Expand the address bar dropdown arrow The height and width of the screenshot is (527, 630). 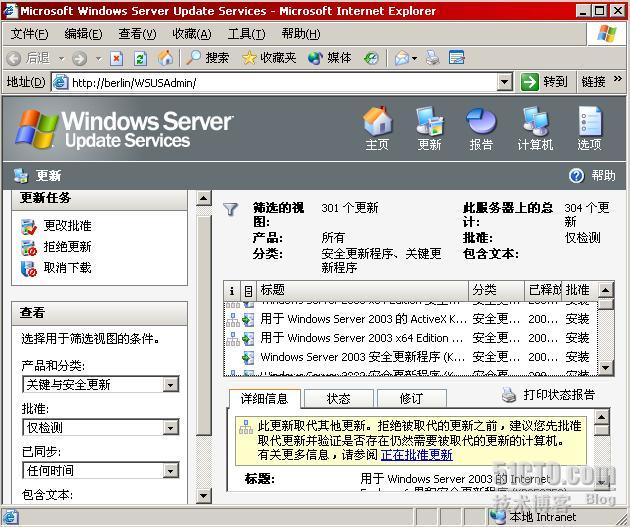(x=505, y=82)
